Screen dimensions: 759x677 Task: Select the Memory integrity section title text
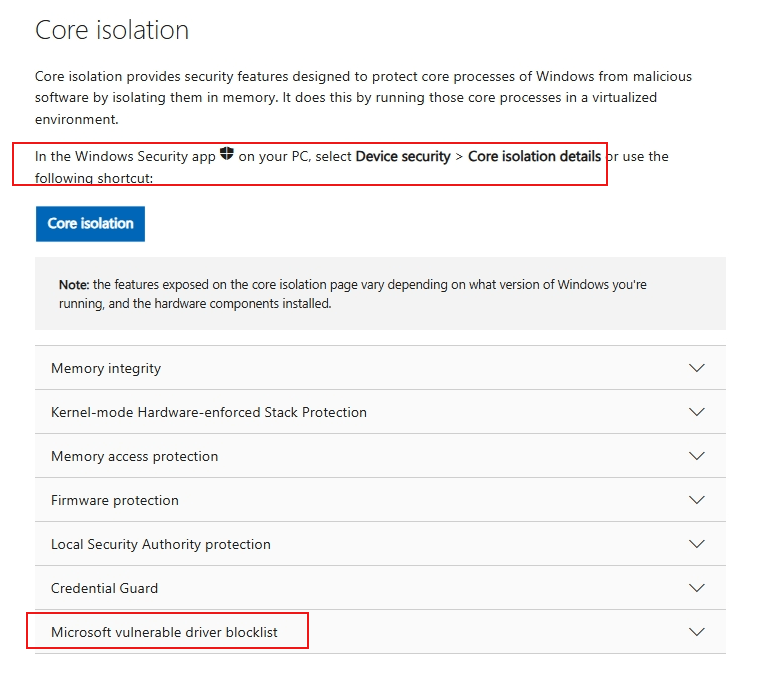tap(106, 368)
